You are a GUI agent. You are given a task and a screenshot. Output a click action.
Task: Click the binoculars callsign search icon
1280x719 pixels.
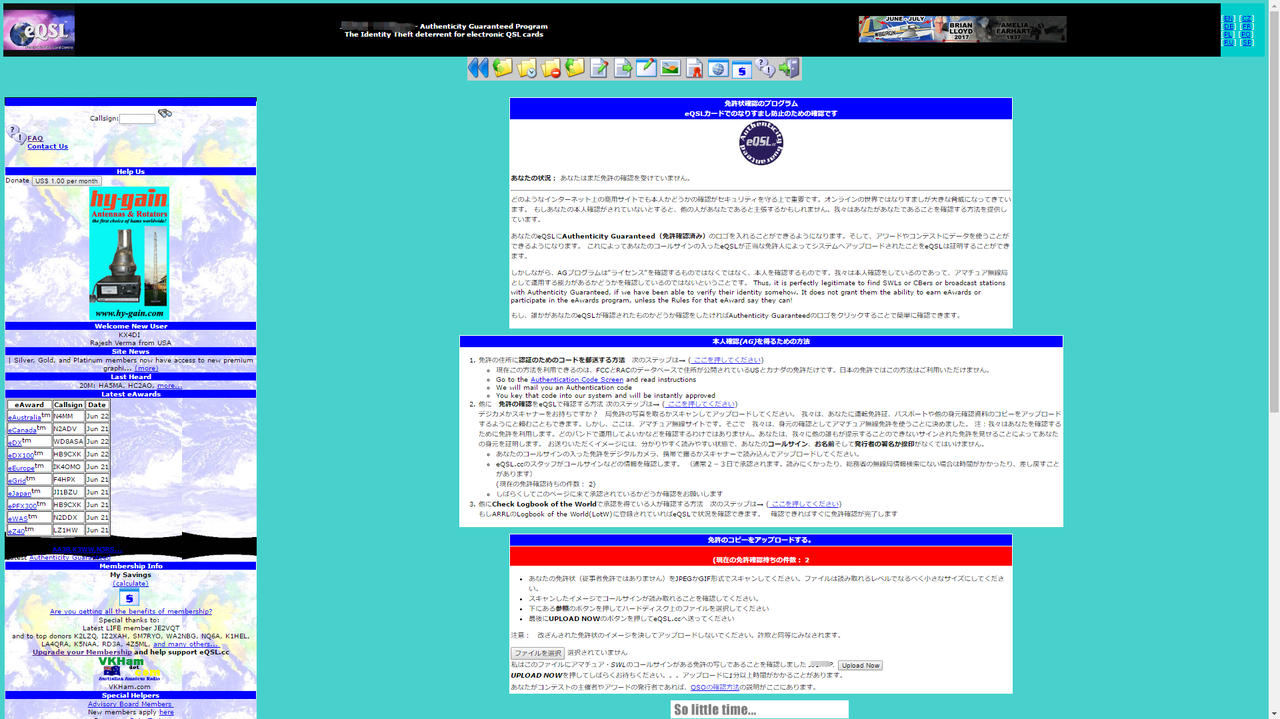(165, 114)
